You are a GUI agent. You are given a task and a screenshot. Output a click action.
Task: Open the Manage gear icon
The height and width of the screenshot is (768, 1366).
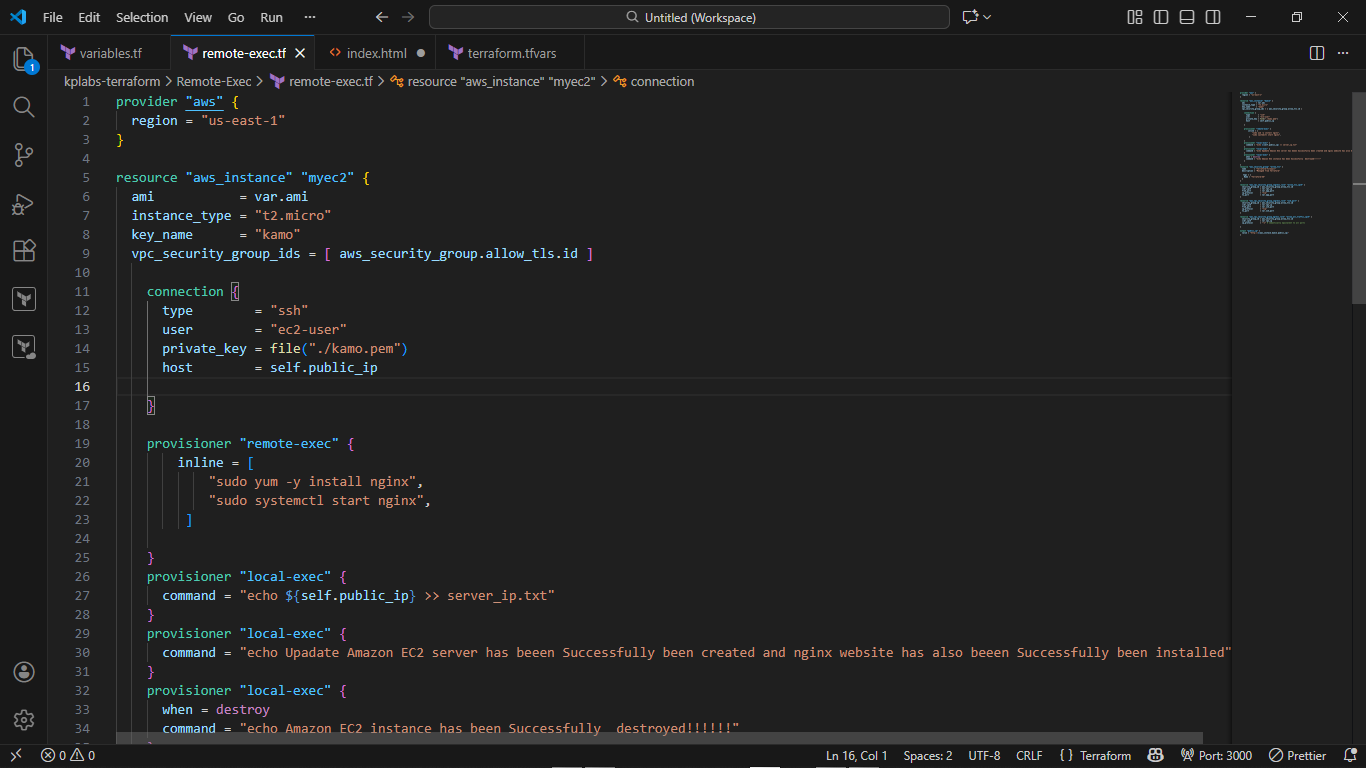pyautogui.click(x=24, y=720)
